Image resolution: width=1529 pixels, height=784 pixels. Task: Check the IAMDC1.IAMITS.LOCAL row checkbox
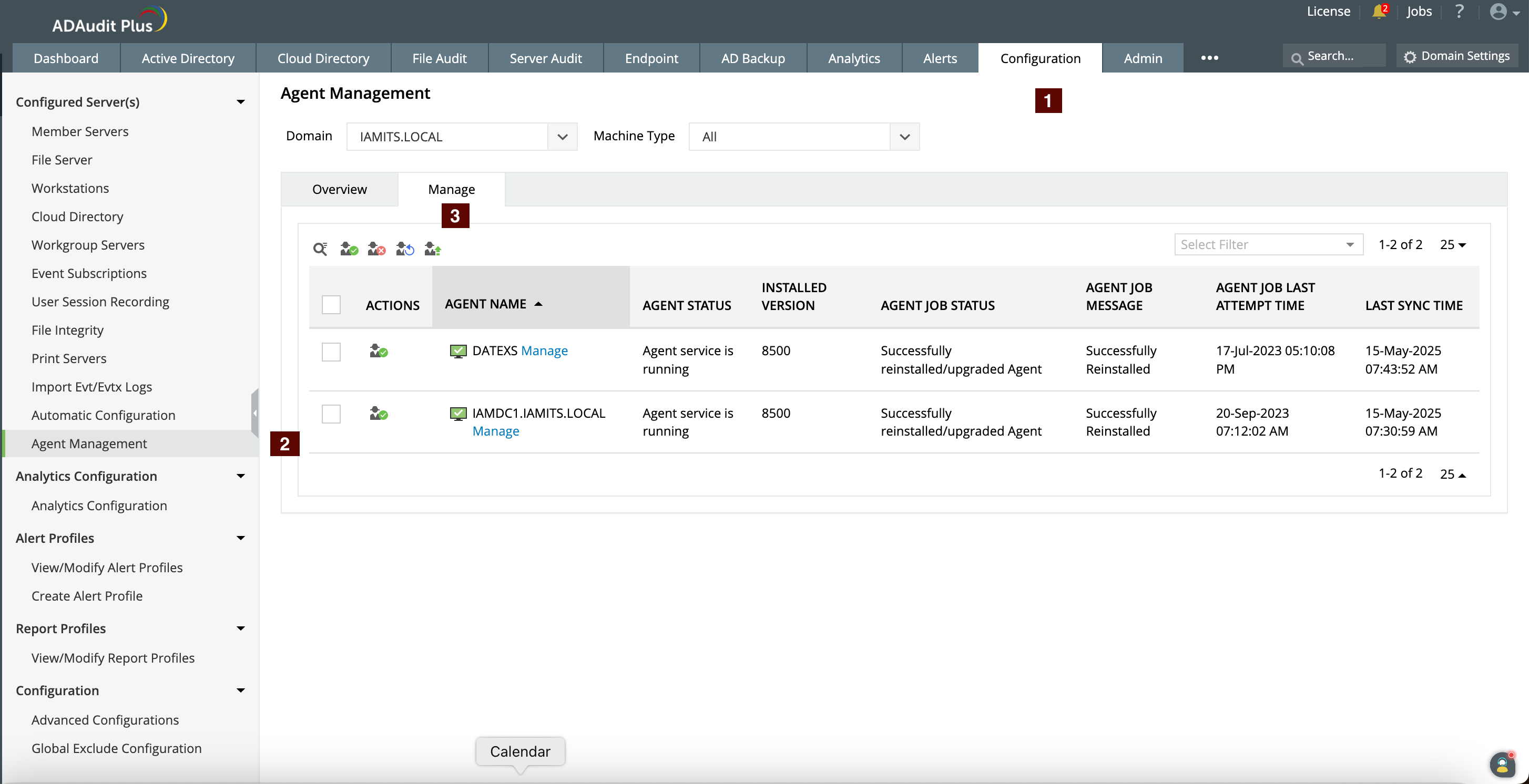point(331,414)
